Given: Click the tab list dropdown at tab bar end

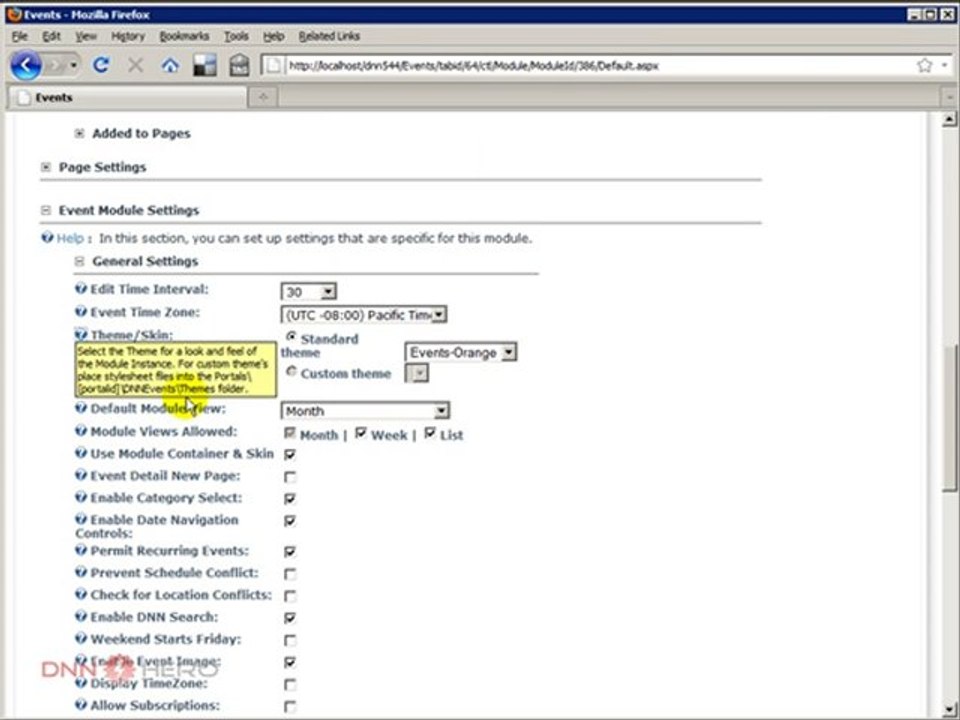Looking at the screenshot, I should tap(949, 97).
